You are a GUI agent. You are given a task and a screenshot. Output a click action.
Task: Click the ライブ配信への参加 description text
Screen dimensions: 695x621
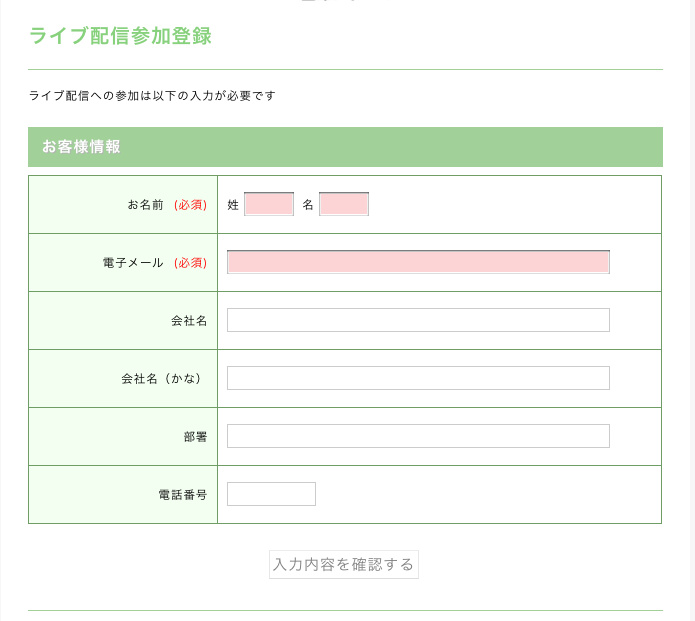tap(152, 96)
